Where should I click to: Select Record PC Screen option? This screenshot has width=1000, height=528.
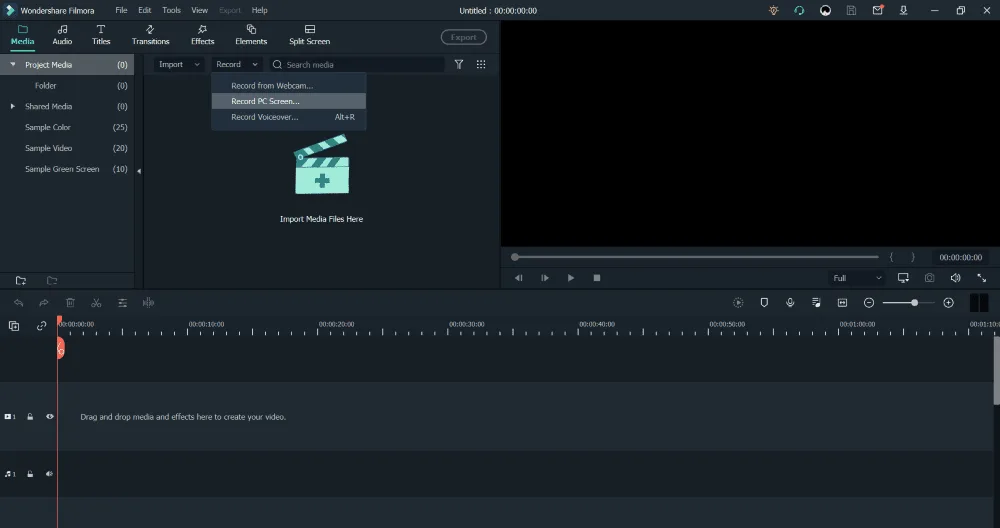(x=289, y=101)
